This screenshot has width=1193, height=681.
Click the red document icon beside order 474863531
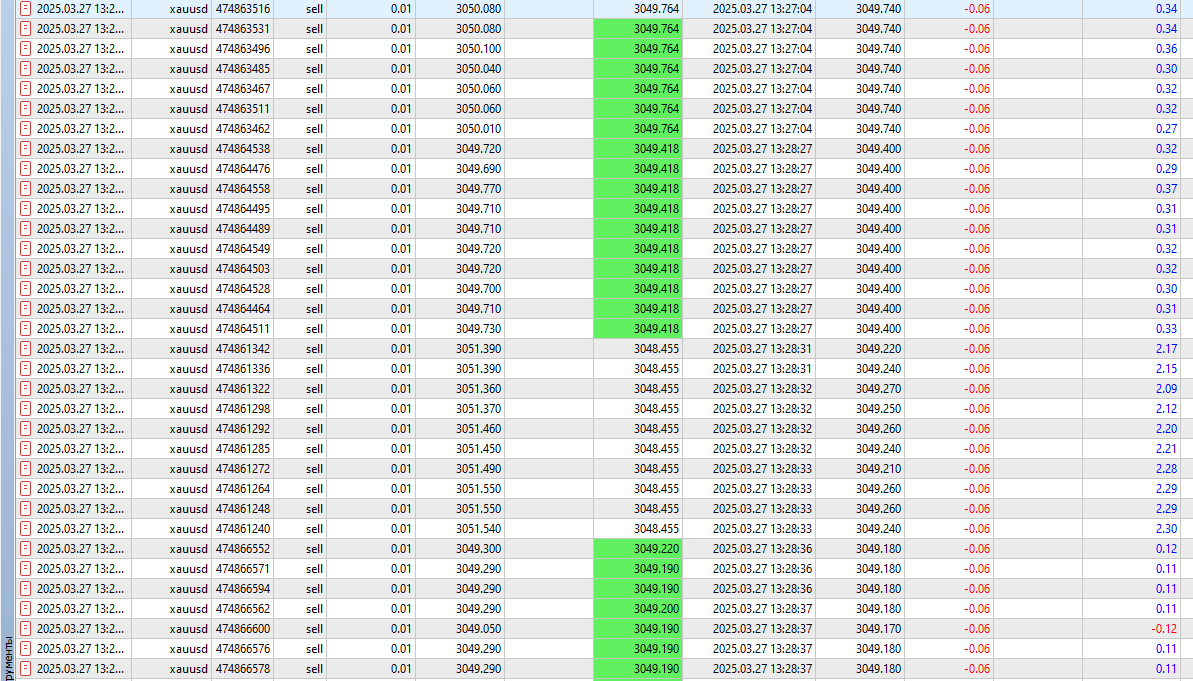[25, 29]
